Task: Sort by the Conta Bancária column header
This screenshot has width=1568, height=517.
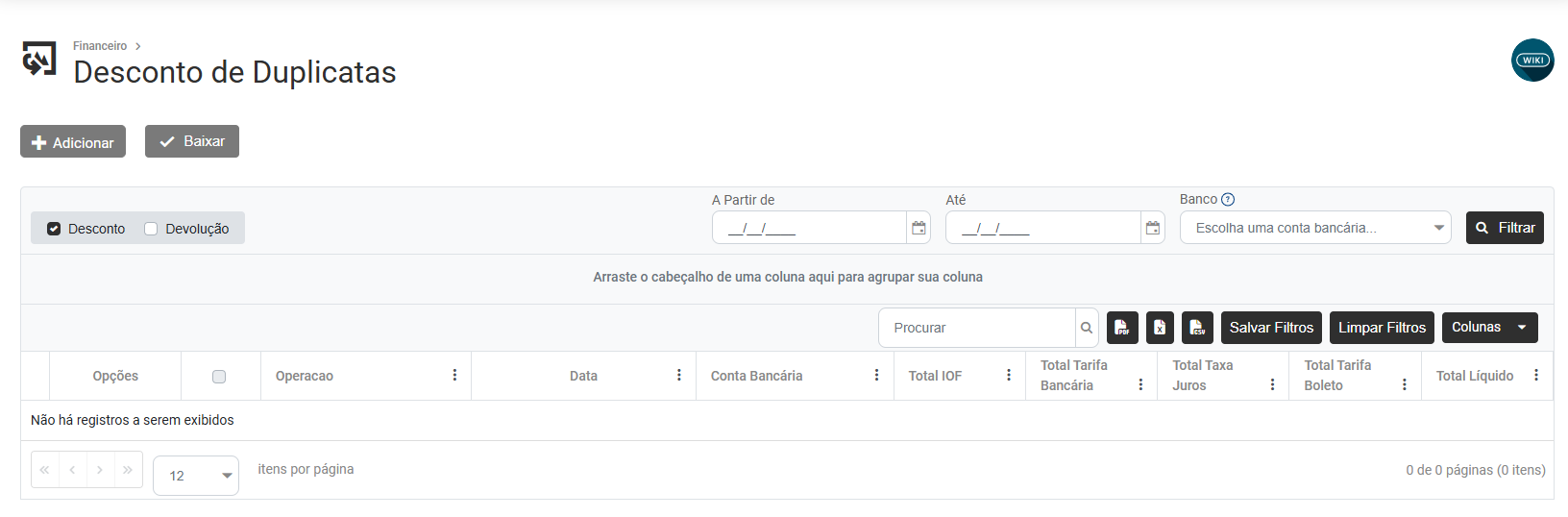Action: (756, 376)
